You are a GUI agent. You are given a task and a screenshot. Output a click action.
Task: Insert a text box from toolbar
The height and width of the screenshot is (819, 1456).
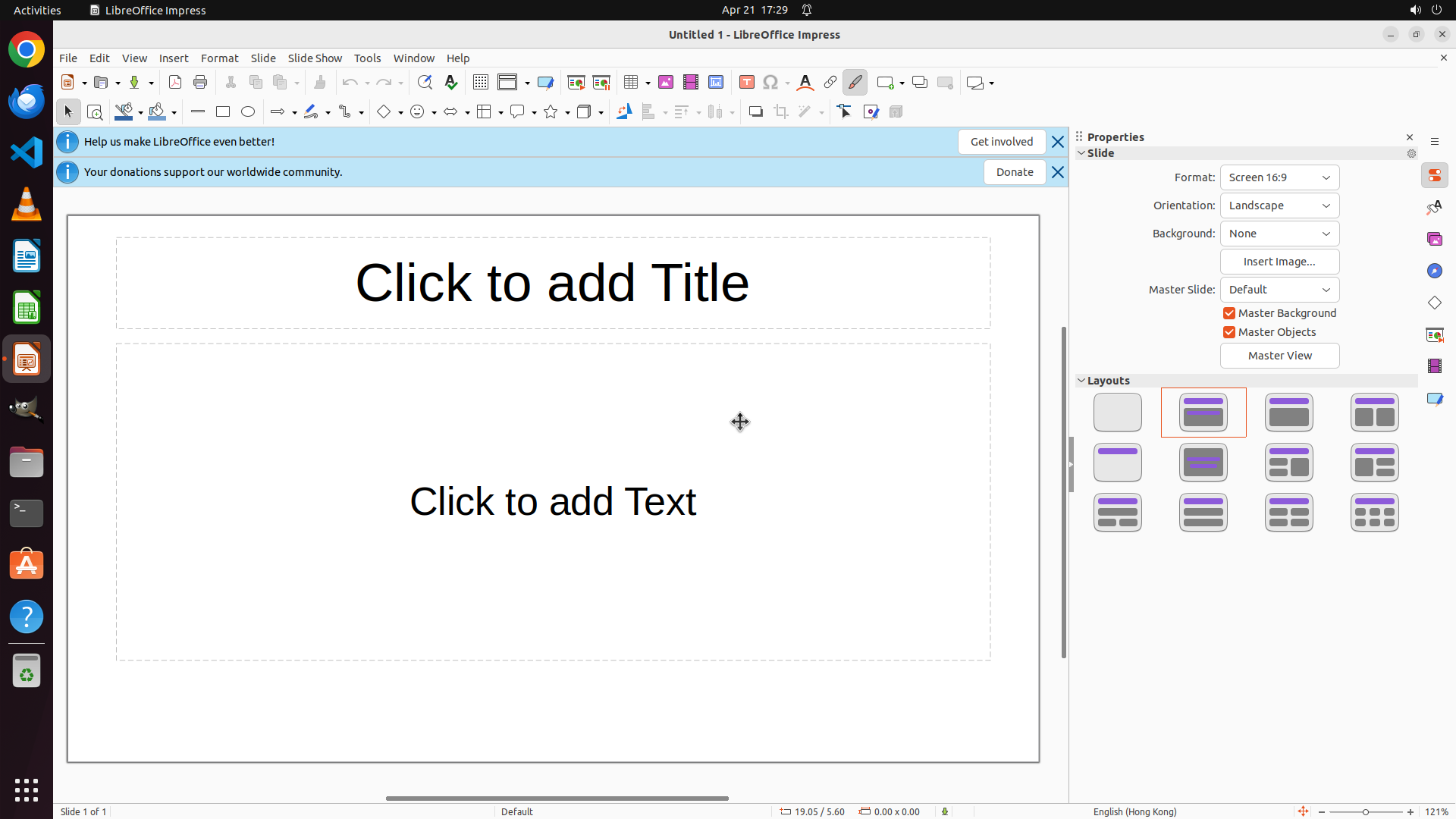[747, 83]
